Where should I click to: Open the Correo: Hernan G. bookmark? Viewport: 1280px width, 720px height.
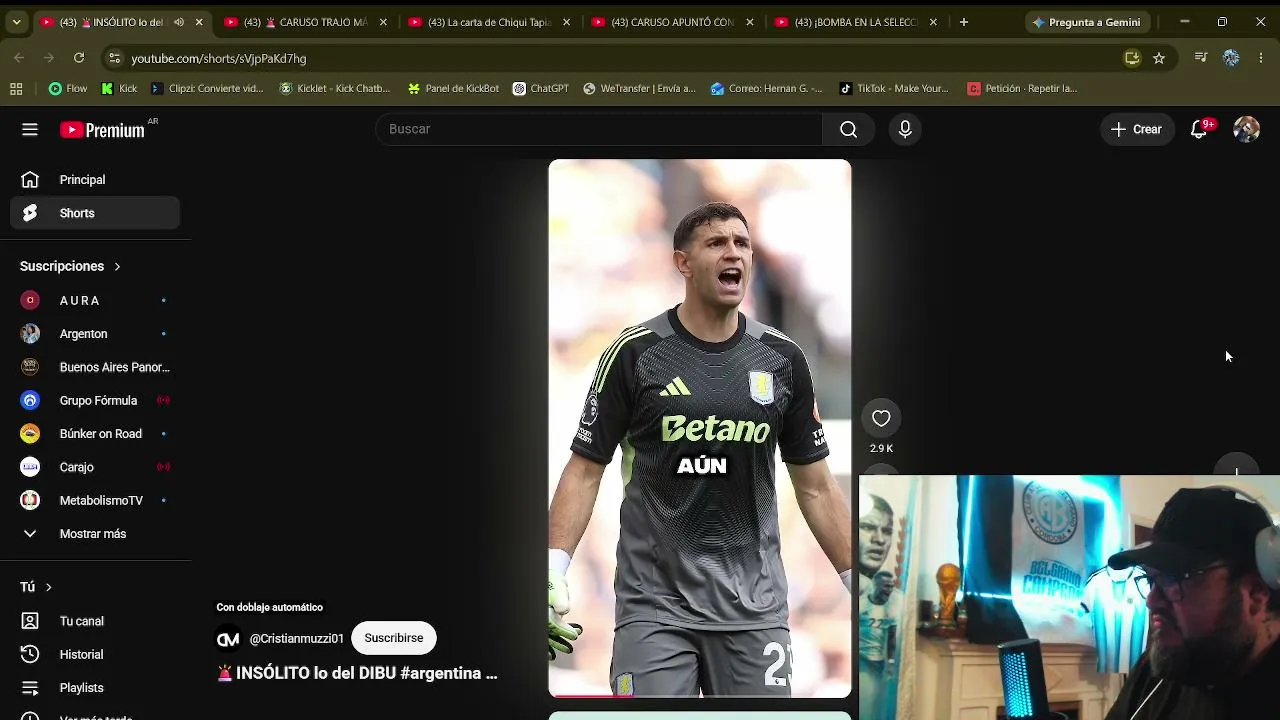tap(766, 88)
